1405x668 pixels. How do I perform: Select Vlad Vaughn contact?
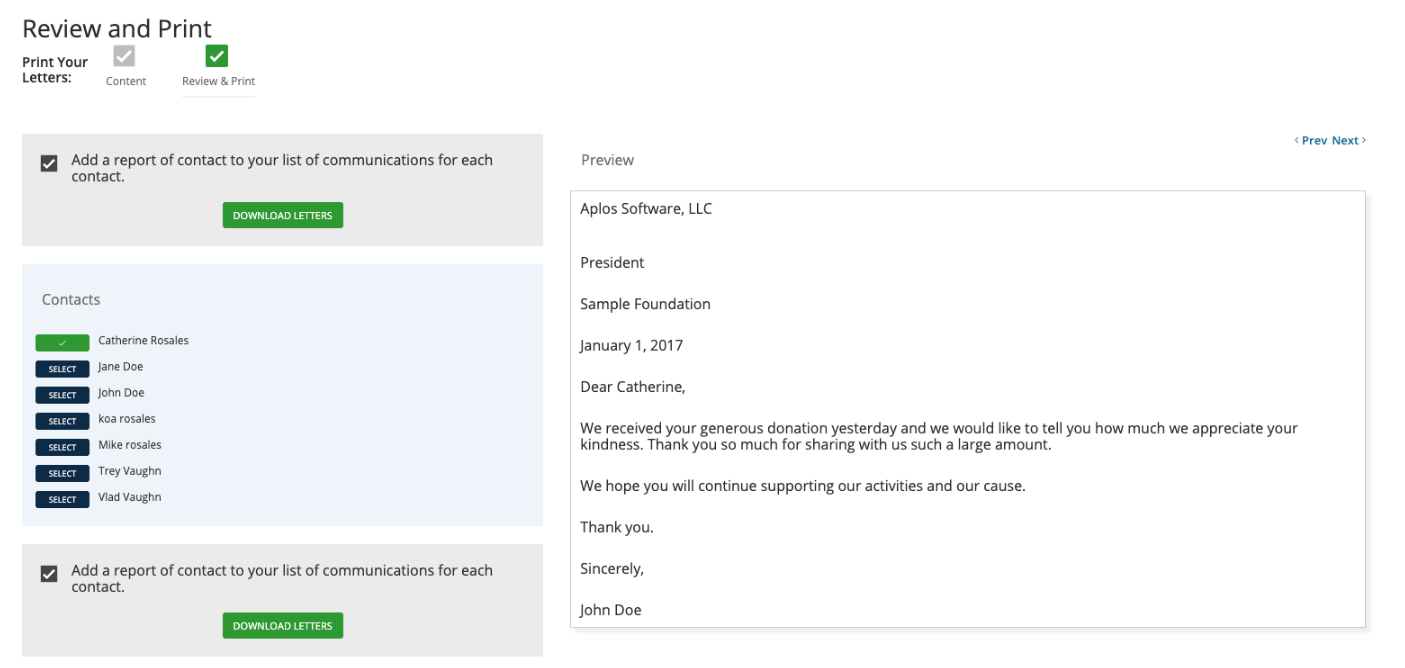62,498
